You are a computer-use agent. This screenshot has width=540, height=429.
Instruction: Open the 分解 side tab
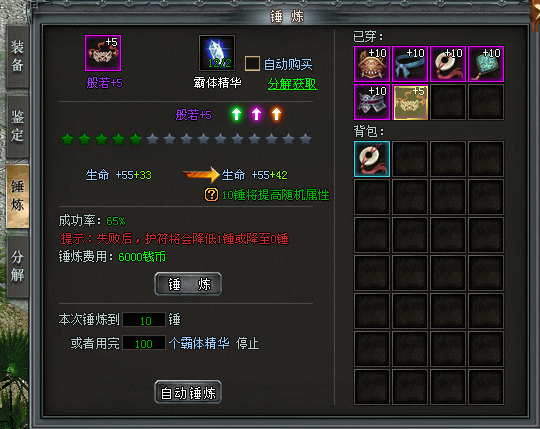pyautogui.click(x=17, y=266)
